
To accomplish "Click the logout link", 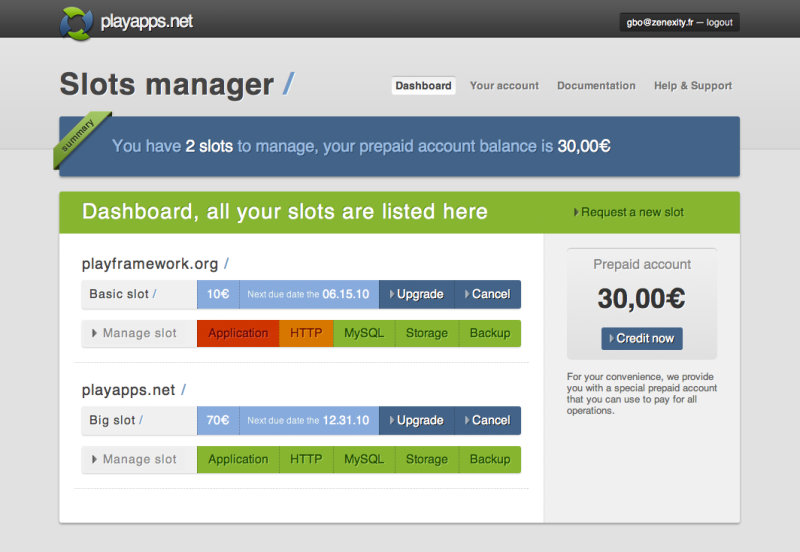I will pos(719,22).
